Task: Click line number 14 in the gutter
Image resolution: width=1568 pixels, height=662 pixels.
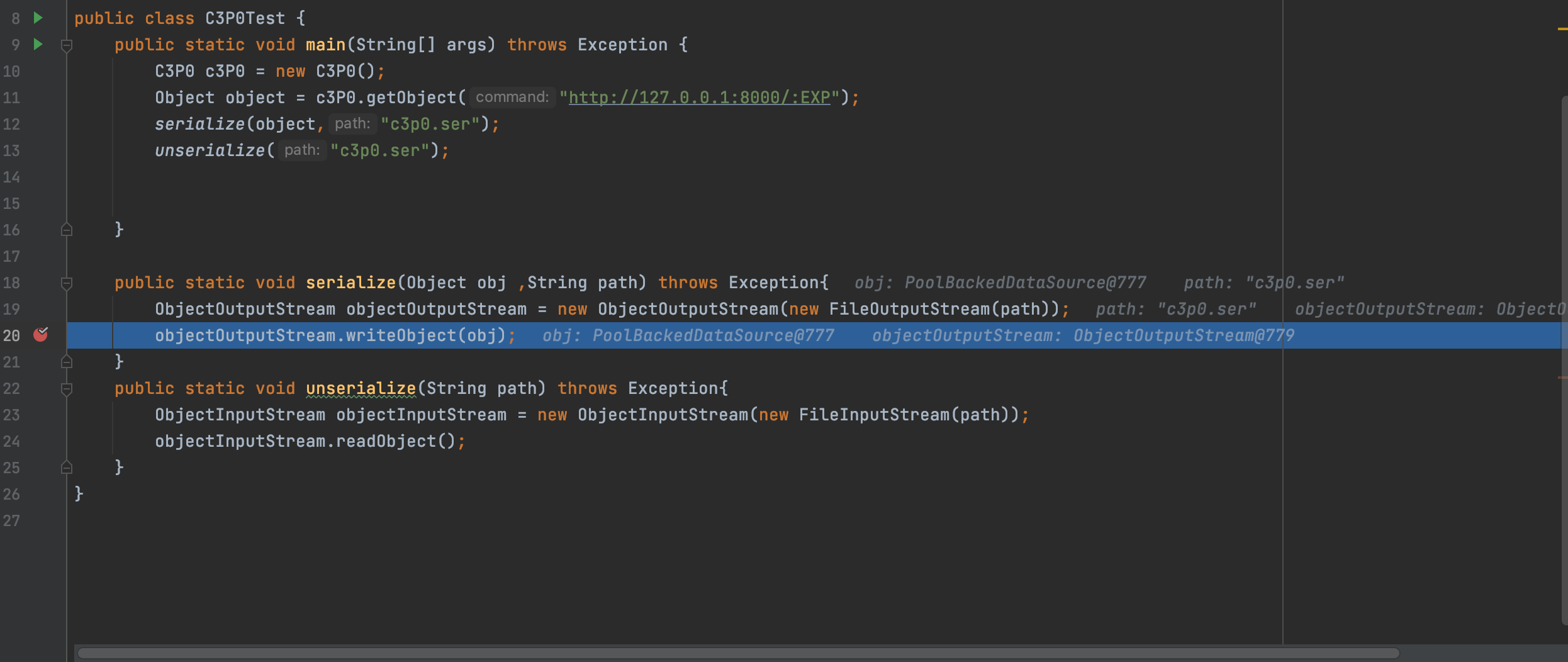Action: coord(11,177)
